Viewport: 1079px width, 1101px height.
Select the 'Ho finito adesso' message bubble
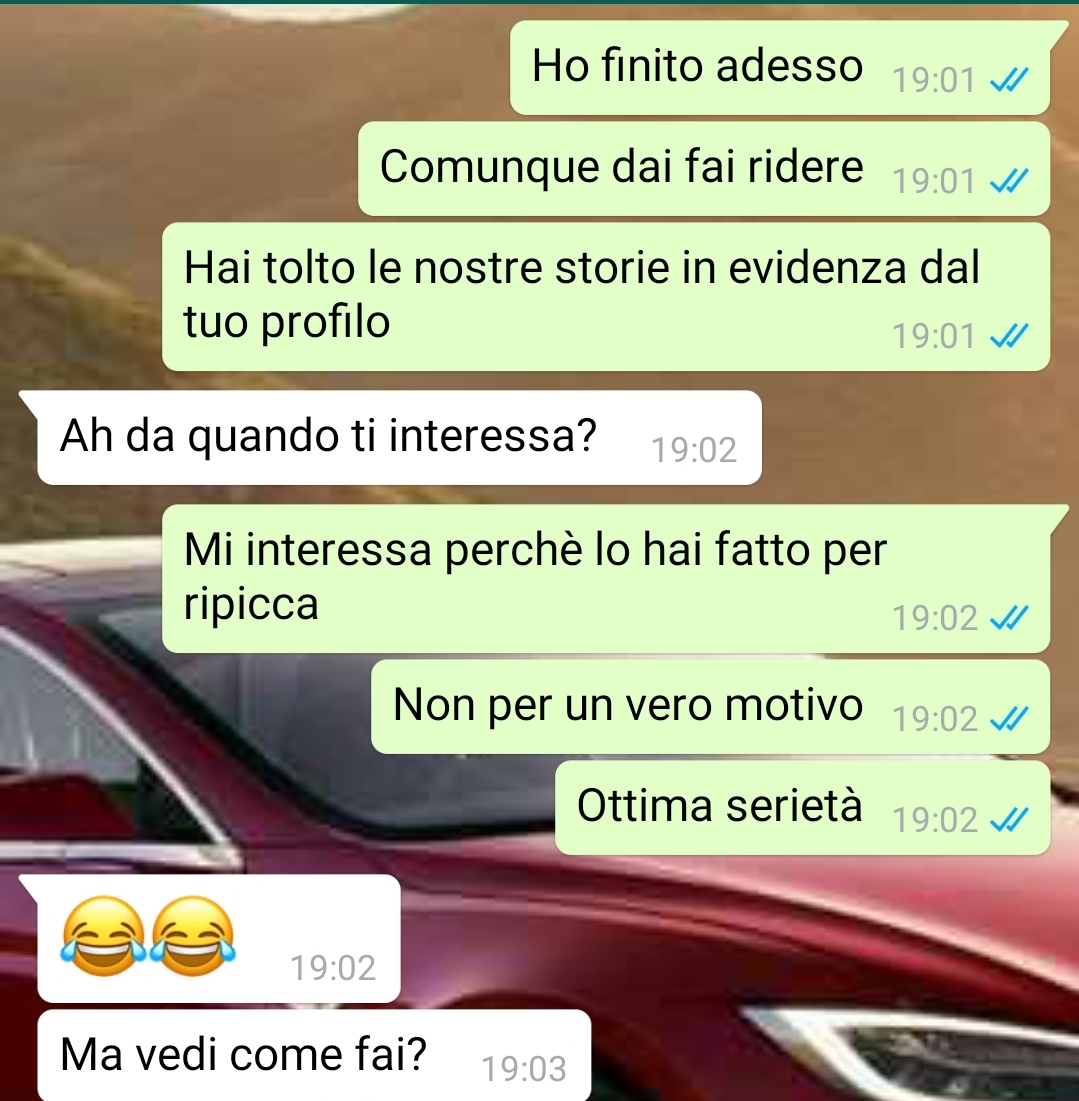tap(780, 67)
